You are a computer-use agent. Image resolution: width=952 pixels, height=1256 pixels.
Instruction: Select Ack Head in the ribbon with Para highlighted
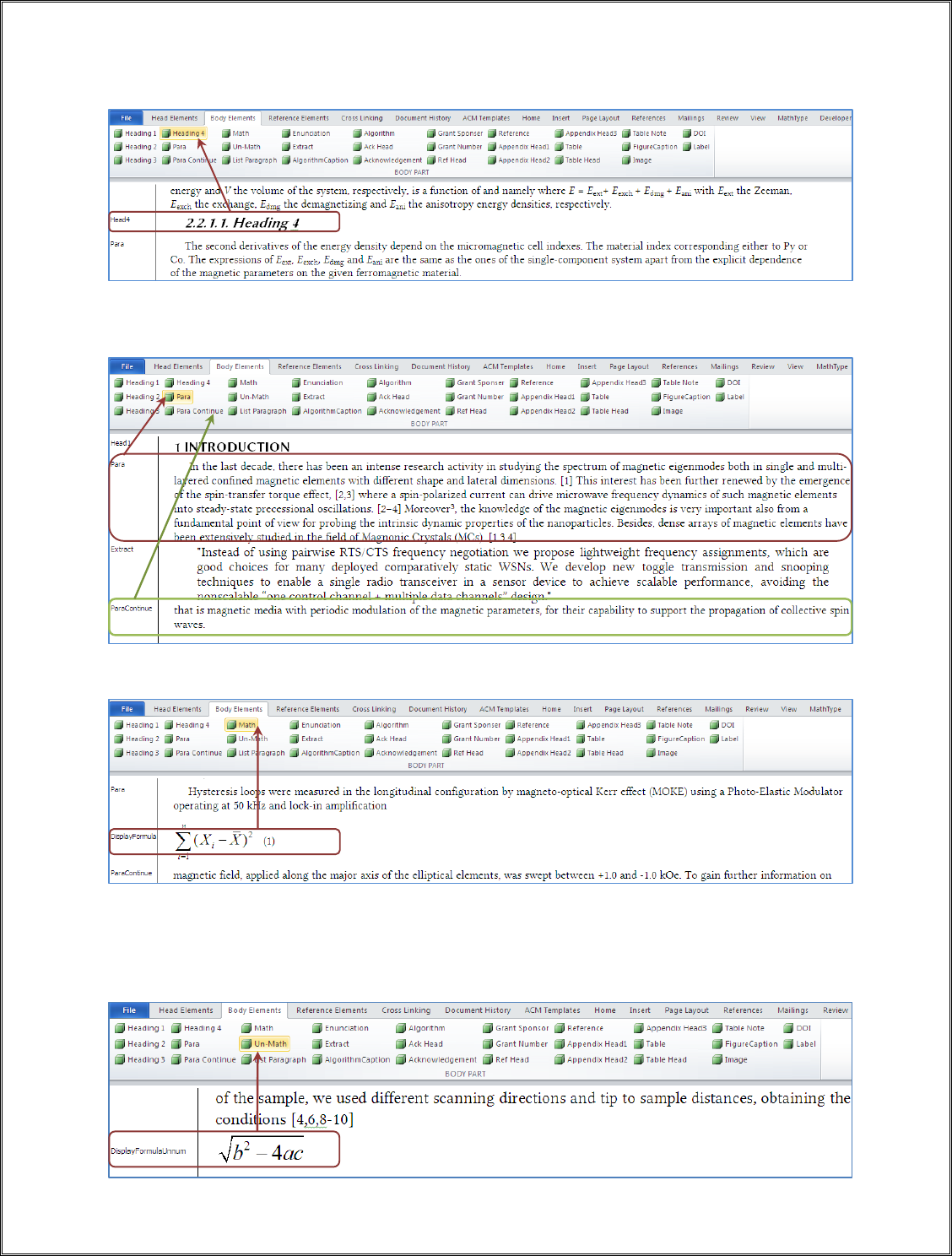click(x=388, y=397)
